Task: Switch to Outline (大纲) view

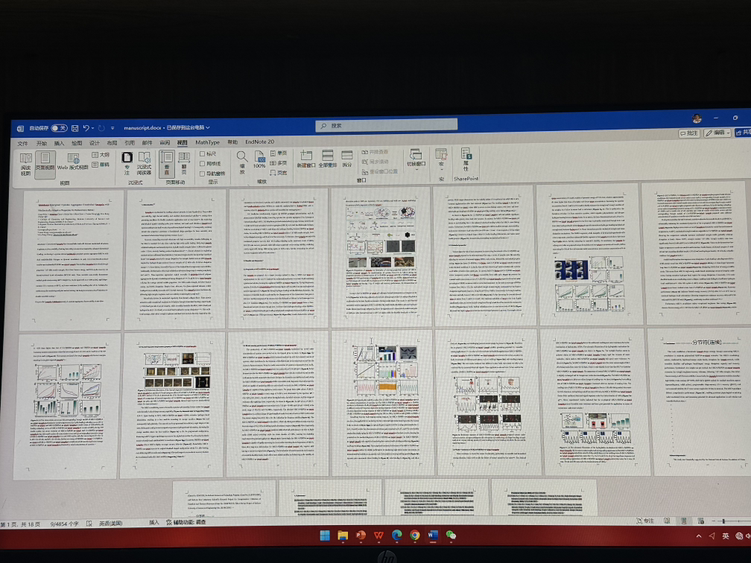Action: click(101, 155)
